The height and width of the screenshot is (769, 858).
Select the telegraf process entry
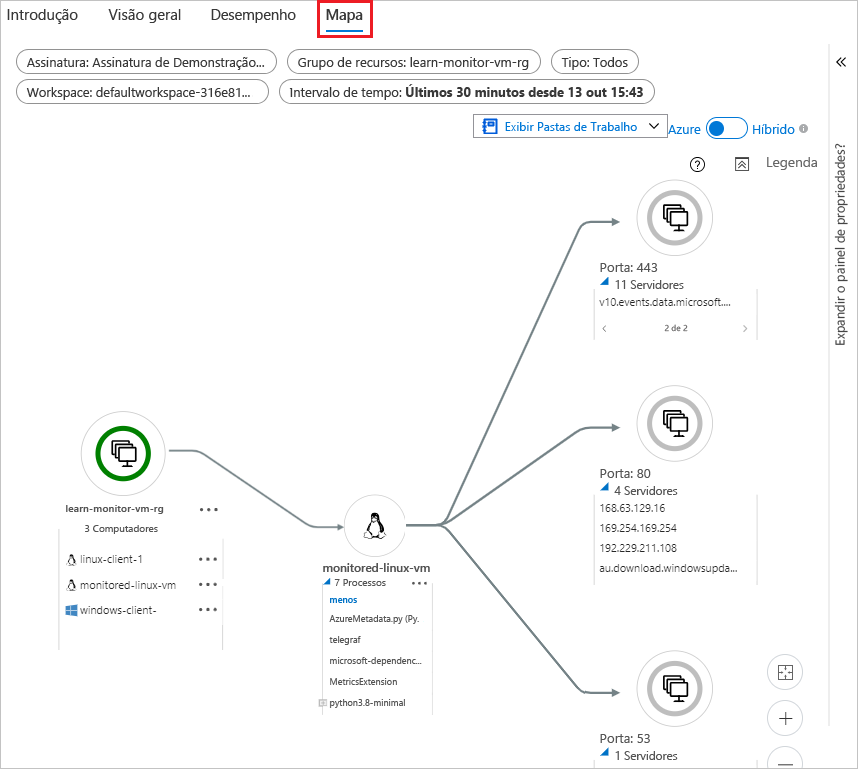(x=345, y=639)
